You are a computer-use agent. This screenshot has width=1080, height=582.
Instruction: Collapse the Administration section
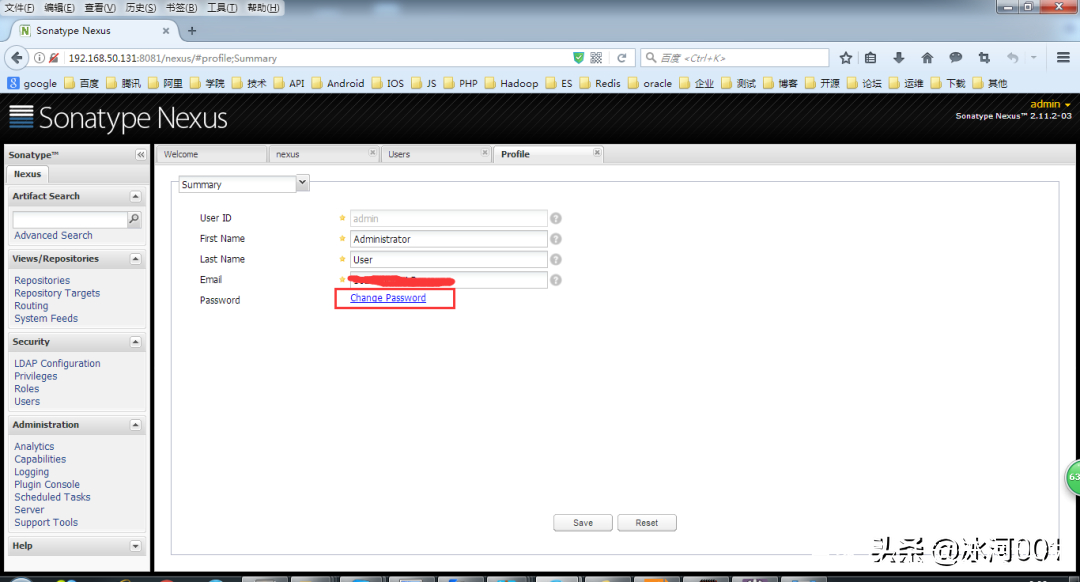click(x=136, y=425)
